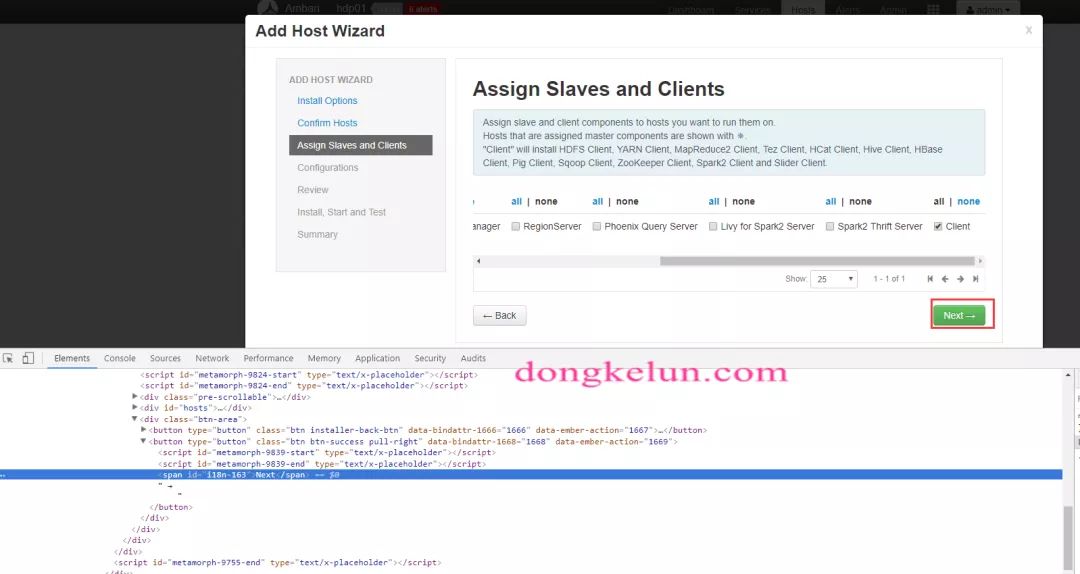Select the script metamorph-9824-start row

pos(309,375)
